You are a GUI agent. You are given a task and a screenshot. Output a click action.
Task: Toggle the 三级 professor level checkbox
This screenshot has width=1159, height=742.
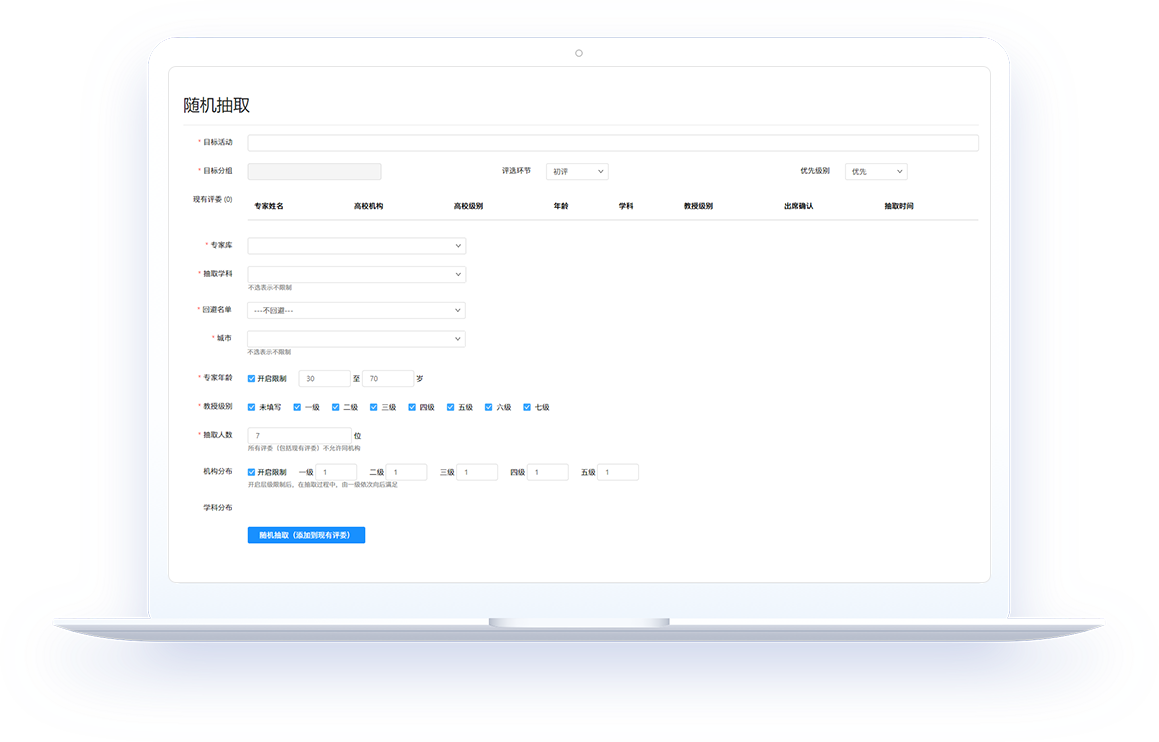coord(374,408)
